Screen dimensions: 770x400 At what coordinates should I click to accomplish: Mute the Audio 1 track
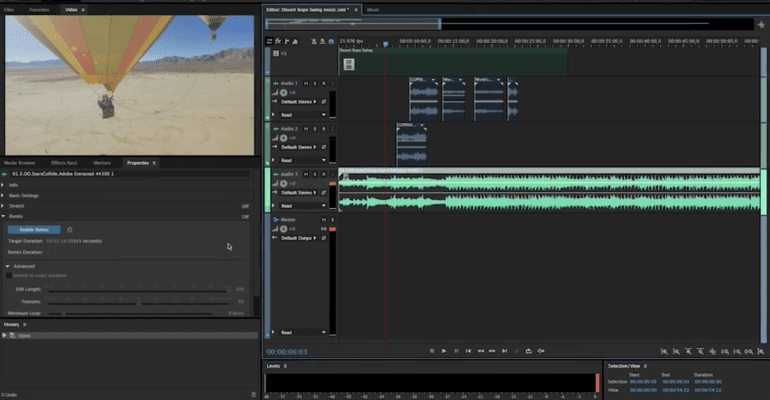[306, 83]
